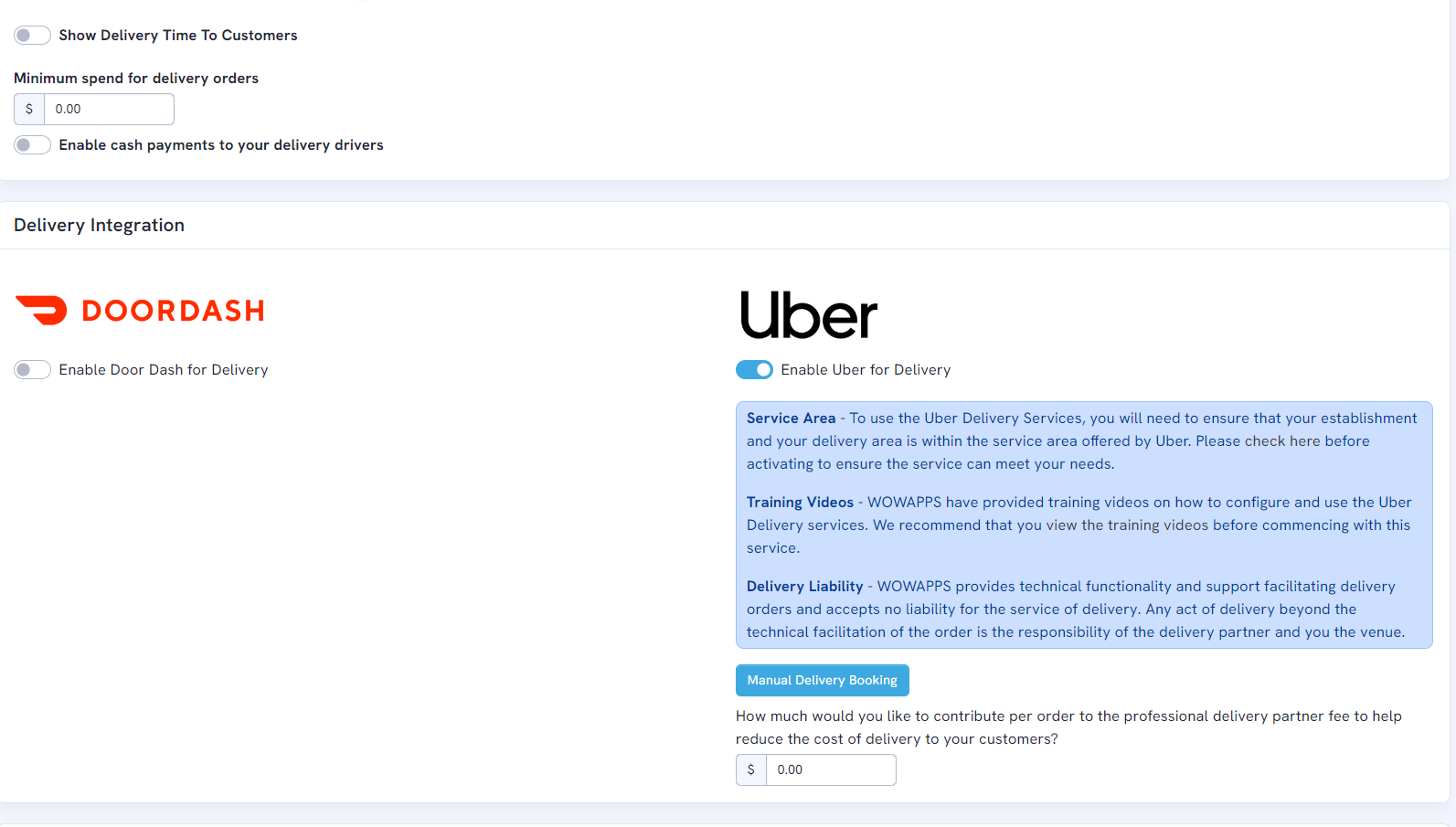Click the DoorDash logo
The width and height of the screenshot is (1456, 827).
tap(140, 311)
